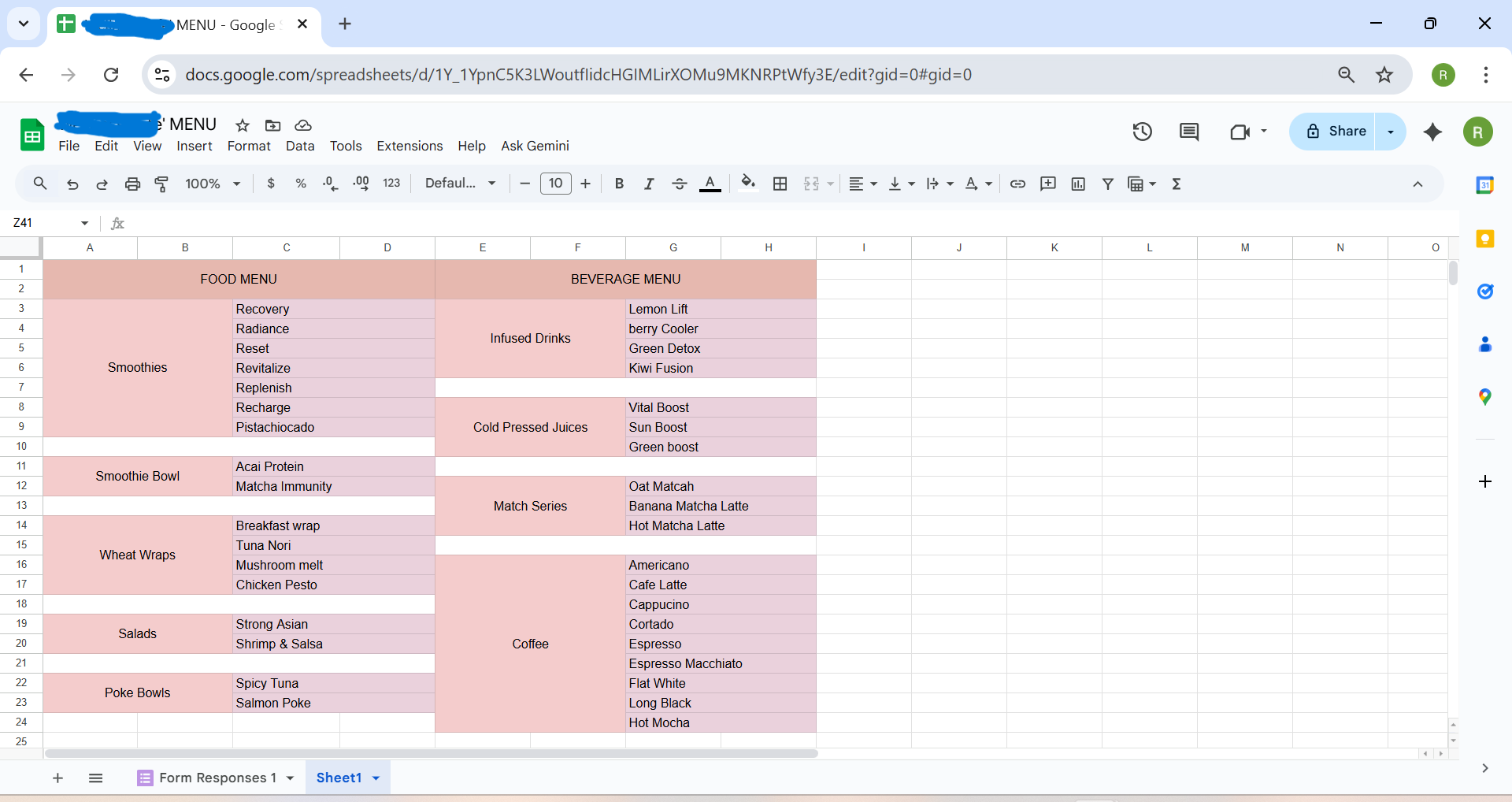Open the Insert menu

tap(195, 146)
